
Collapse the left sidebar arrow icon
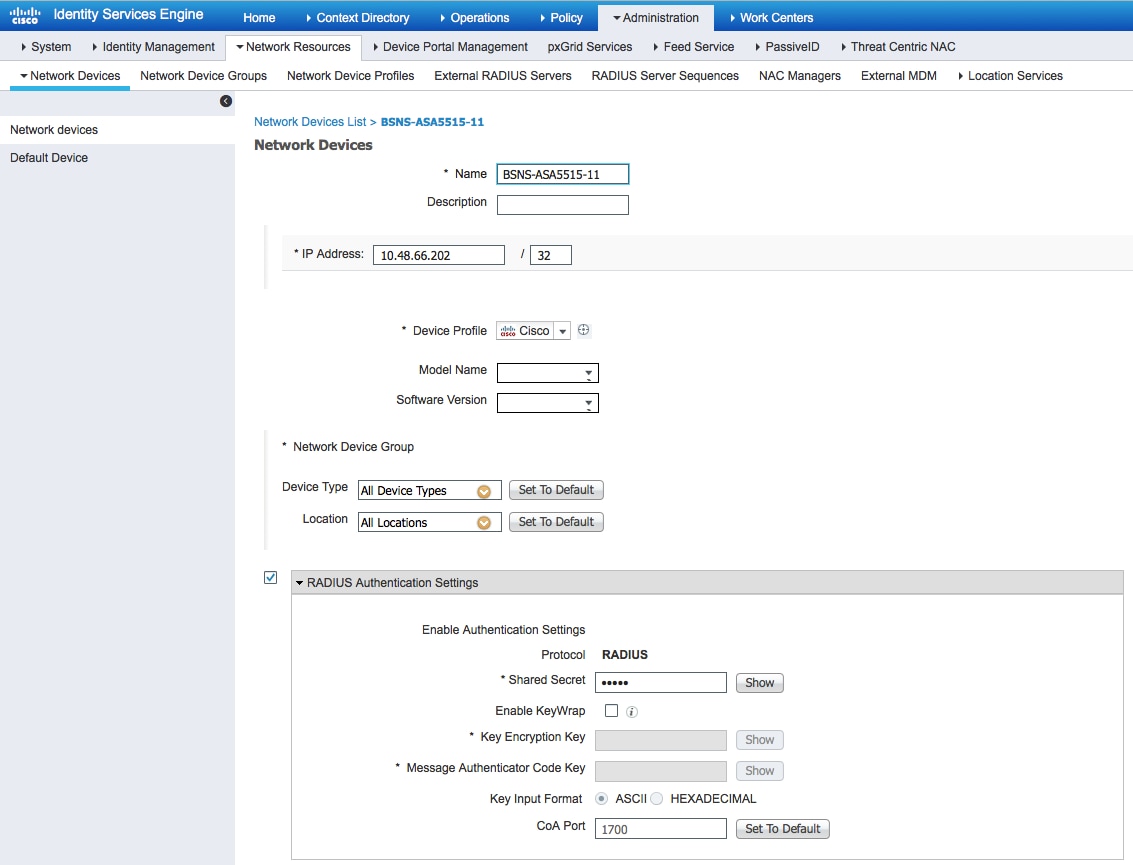click(x=226, y=101)
